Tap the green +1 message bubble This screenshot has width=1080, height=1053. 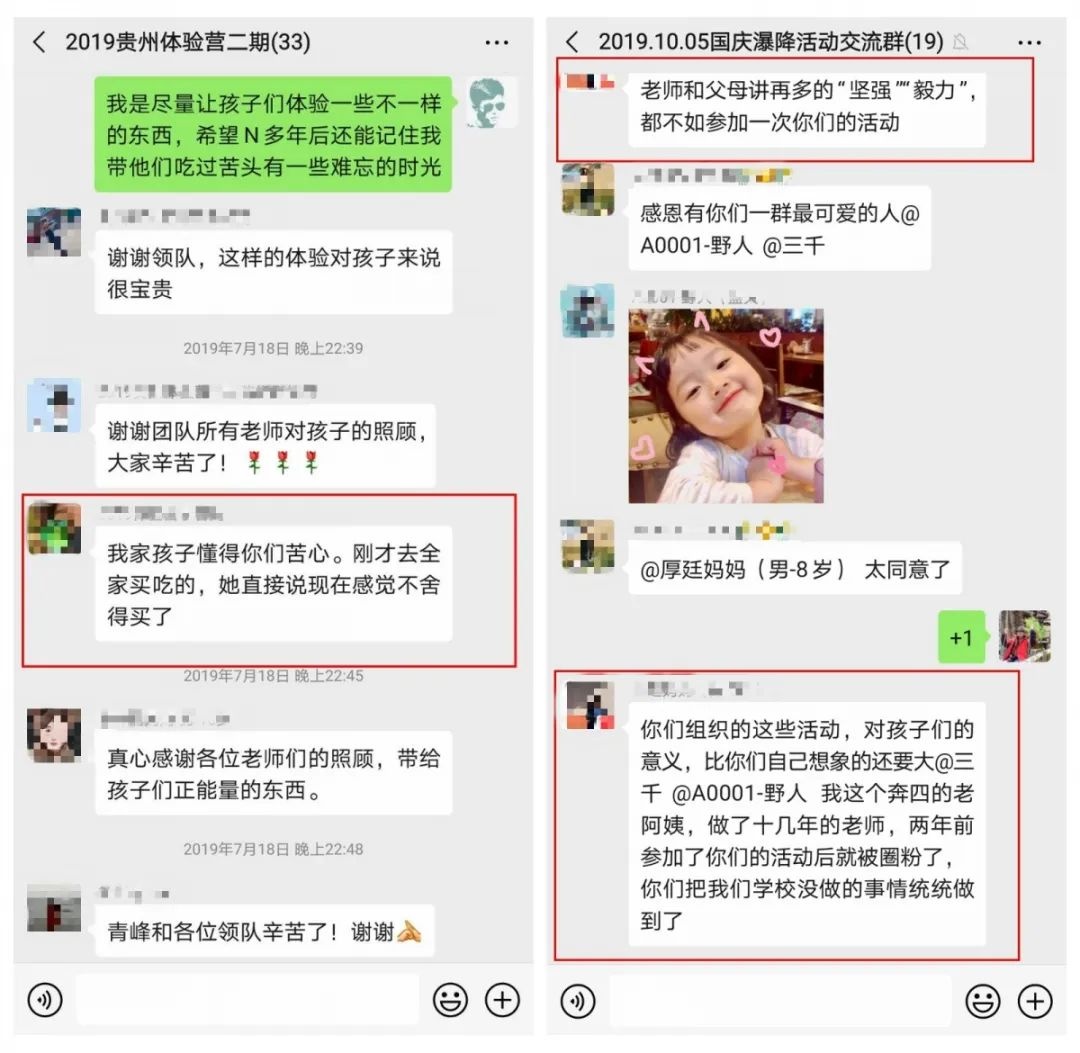click(962, 637)
